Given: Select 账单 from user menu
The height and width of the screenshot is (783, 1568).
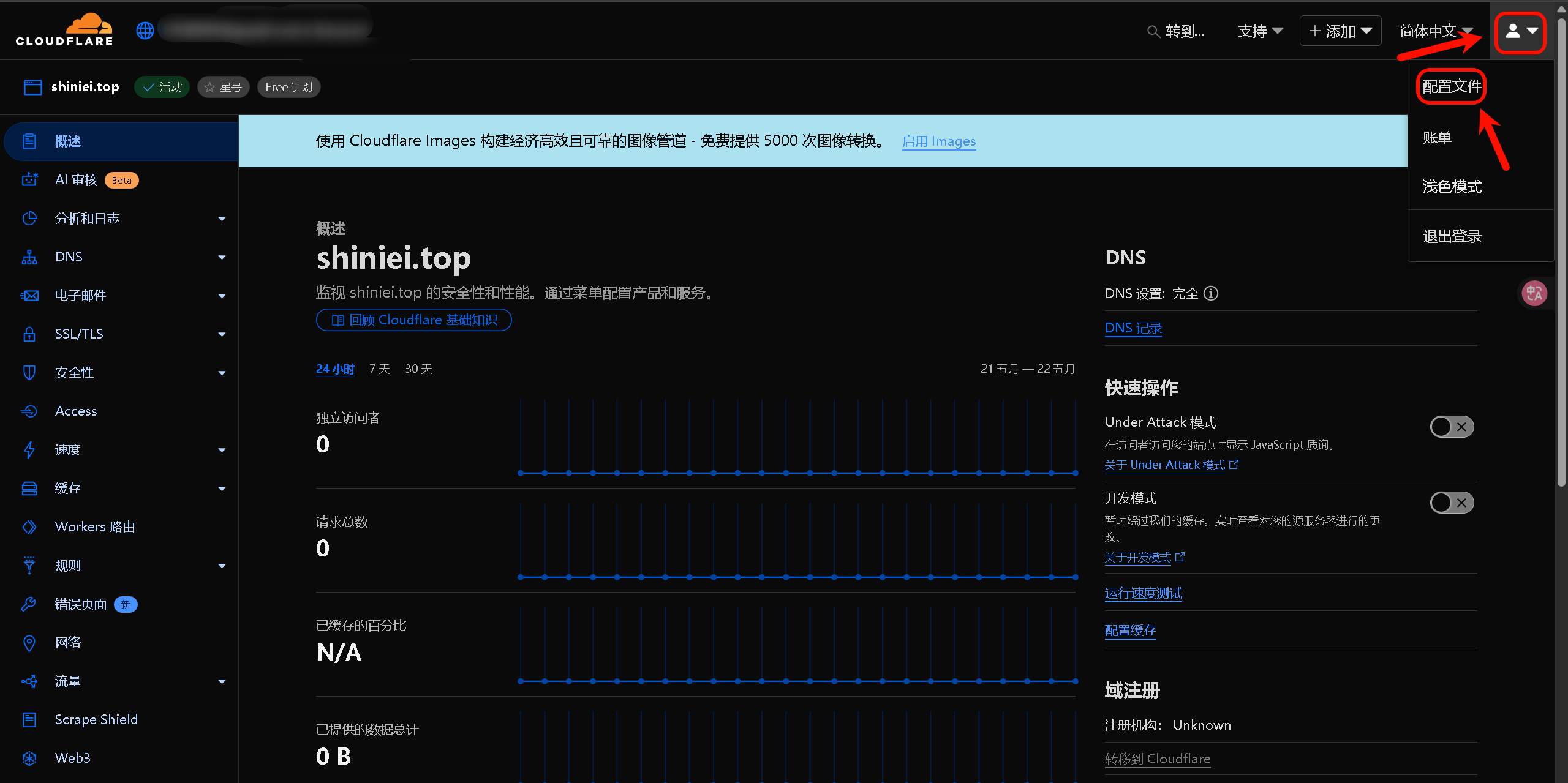Looking at the screenshot, I should pos(1437,138).
